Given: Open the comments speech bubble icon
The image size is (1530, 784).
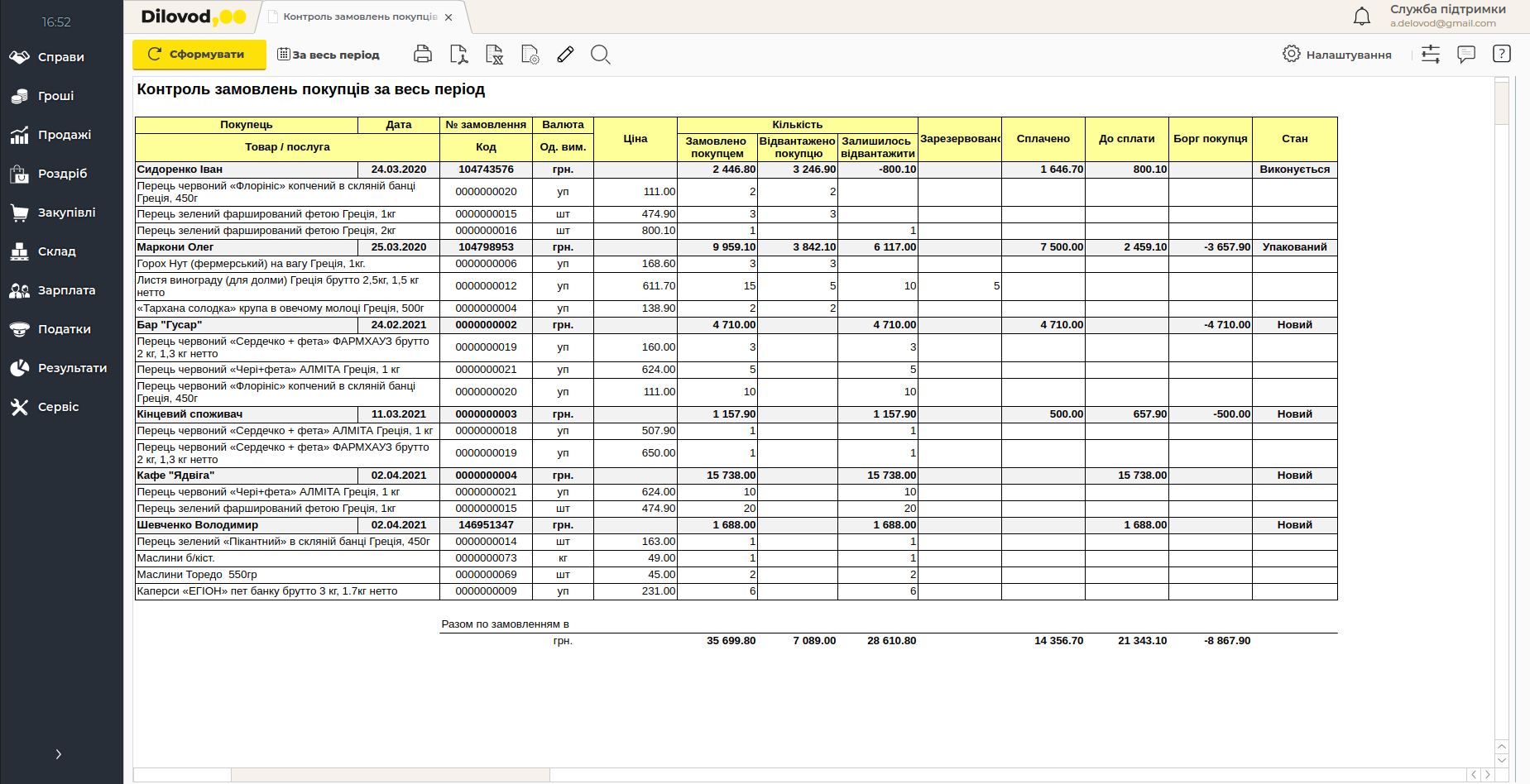Looking at the screenshot, I should pyautogui.click(x=1466, y=55).
